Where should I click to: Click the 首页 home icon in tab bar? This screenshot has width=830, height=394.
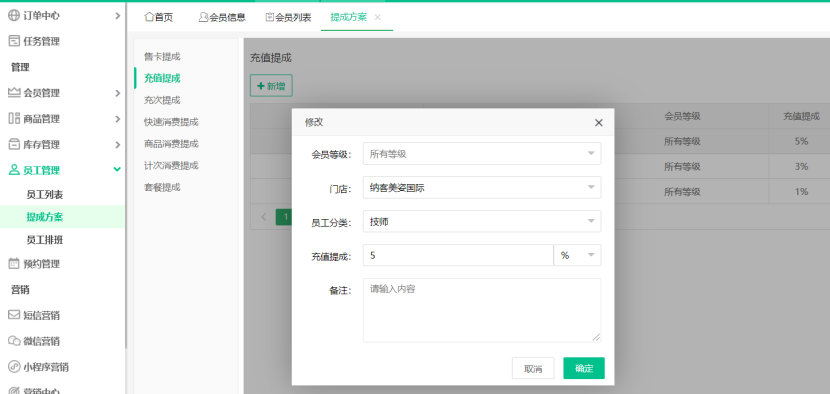pos(149,17)
